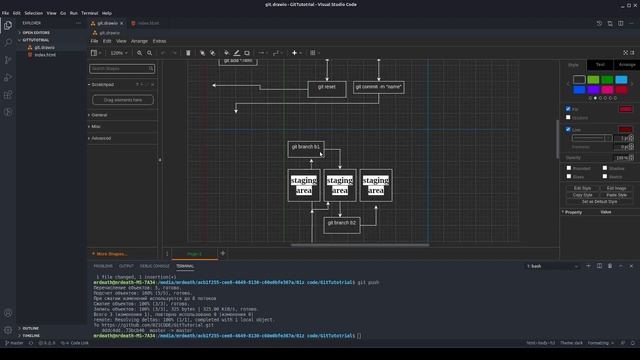Open the waypoints style dropdown

pos(277,53)
